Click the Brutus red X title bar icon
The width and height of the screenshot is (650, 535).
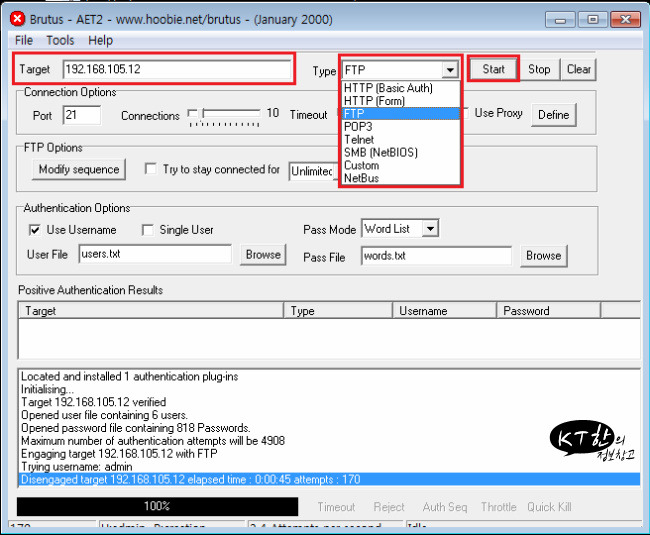point(17,19)
